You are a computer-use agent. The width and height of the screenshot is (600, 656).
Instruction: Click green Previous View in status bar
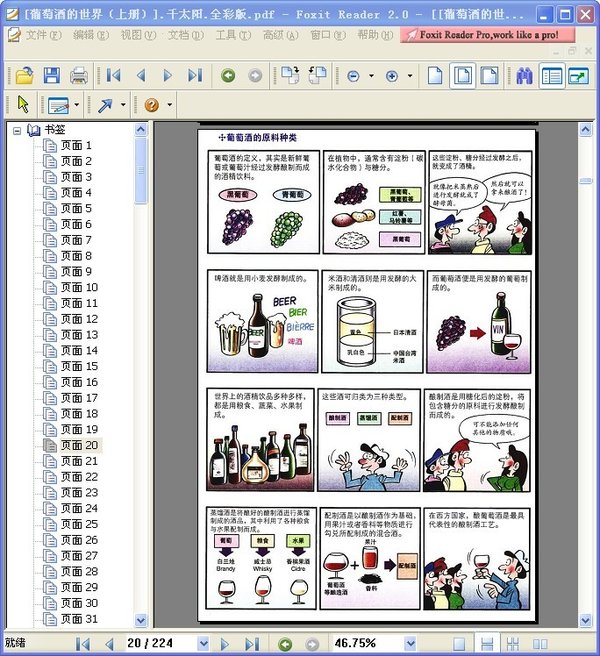285,644
